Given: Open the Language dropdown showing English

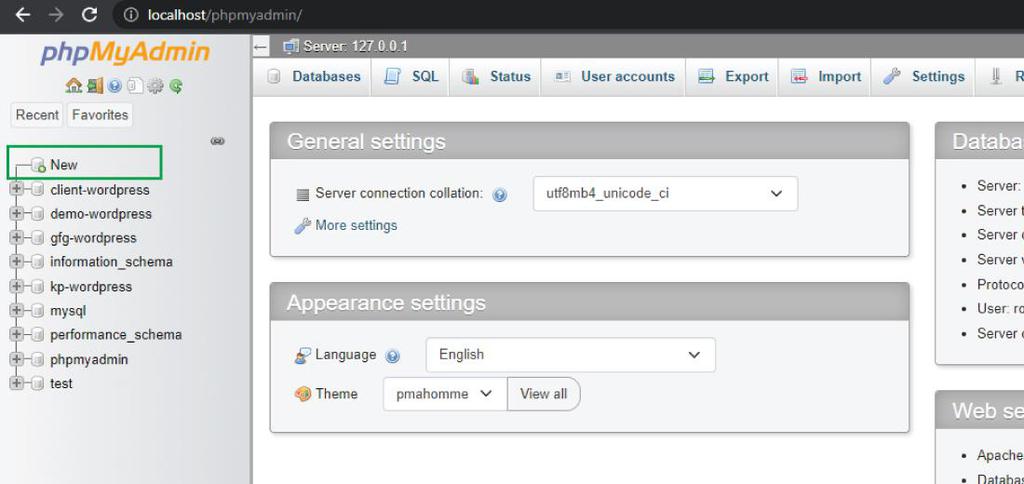Looking at the screenshot, I should tap(570, 354).
